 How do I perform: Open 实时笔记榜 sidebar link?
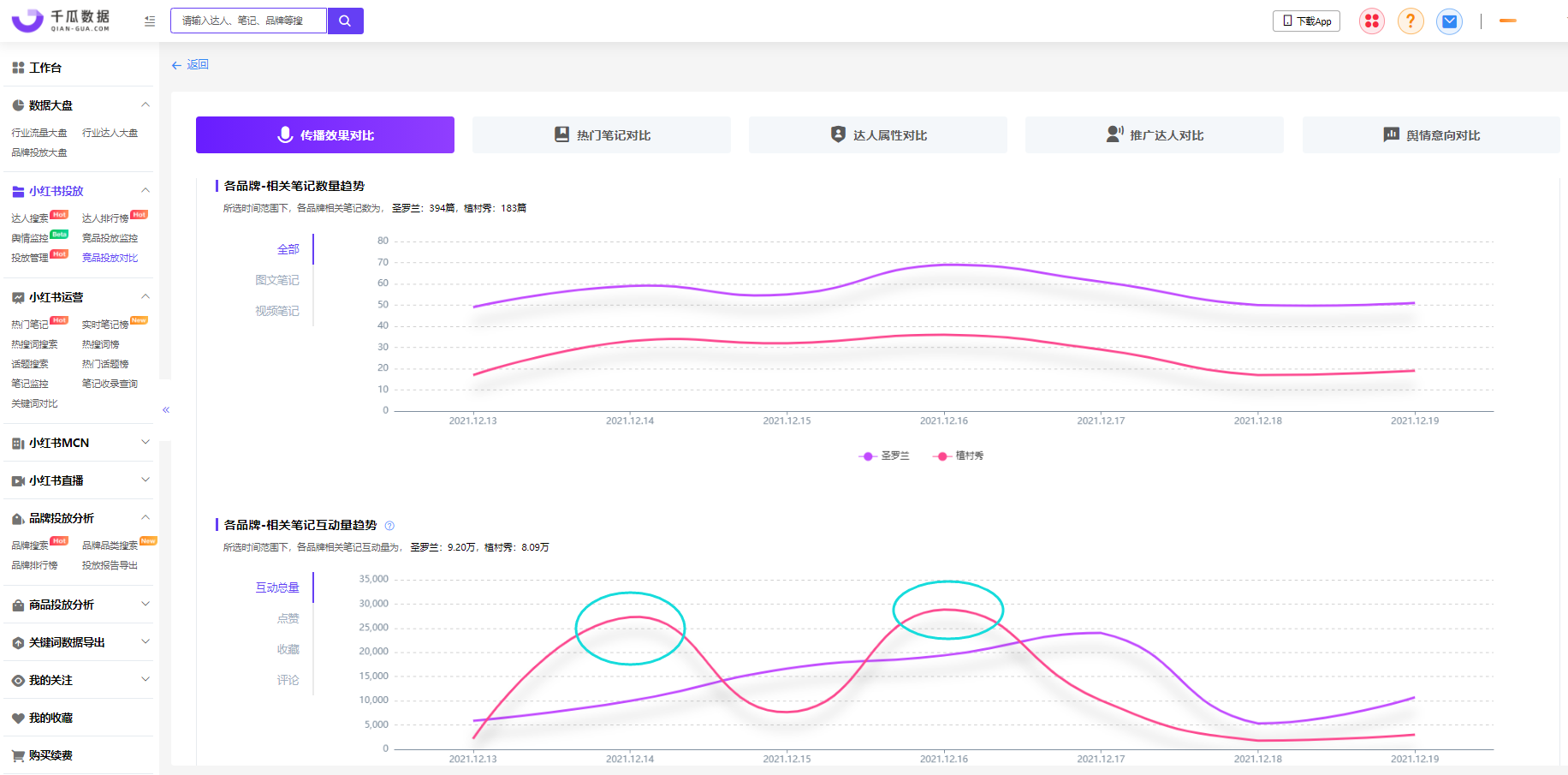[105, 325]
